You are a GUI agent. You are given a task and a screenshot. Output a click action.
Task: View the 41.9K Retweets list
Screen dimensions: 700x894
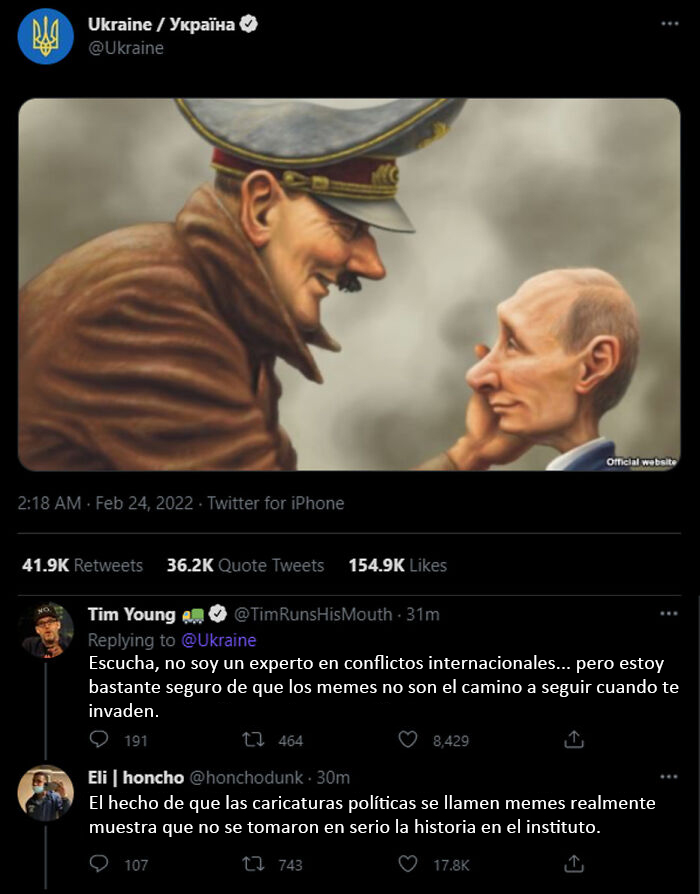(x=82, y=565)
